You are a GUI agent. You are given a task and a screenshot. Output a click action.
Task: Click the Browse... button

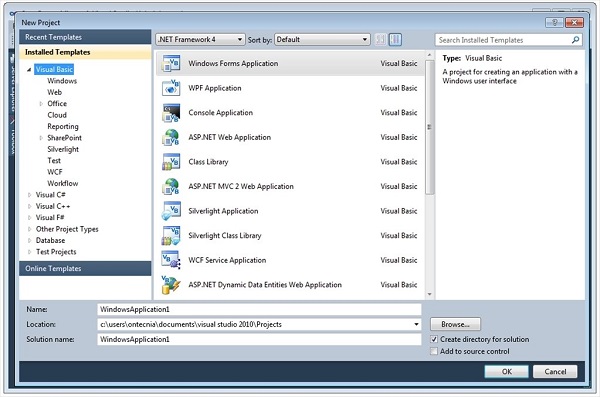click(455, 324)
